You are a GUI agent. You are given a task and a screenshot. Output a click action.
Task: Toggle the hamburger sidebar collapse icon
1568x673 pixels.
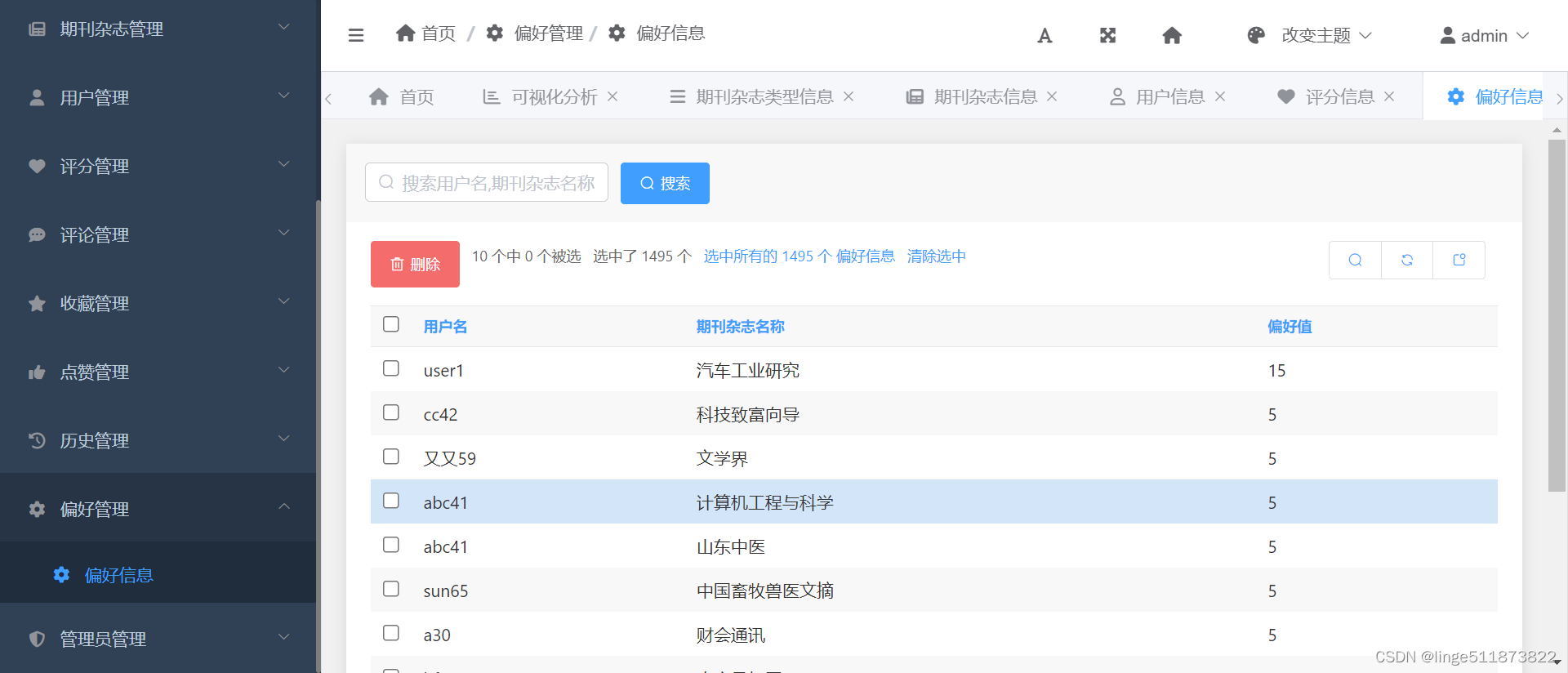[x=355, y=35]
